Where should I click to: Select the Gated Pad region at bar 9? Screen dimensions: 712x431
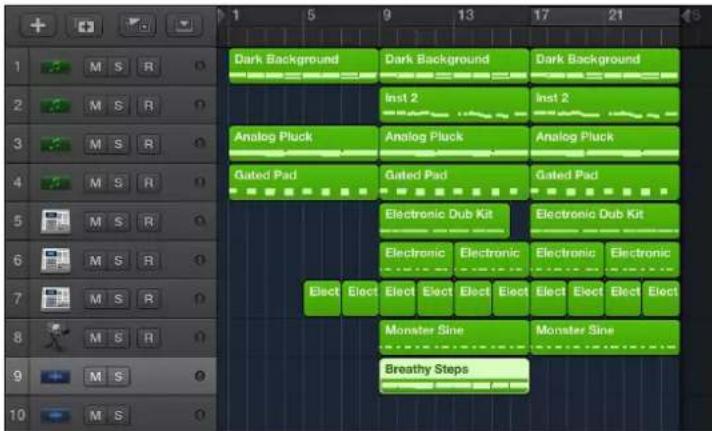point(454,182)
